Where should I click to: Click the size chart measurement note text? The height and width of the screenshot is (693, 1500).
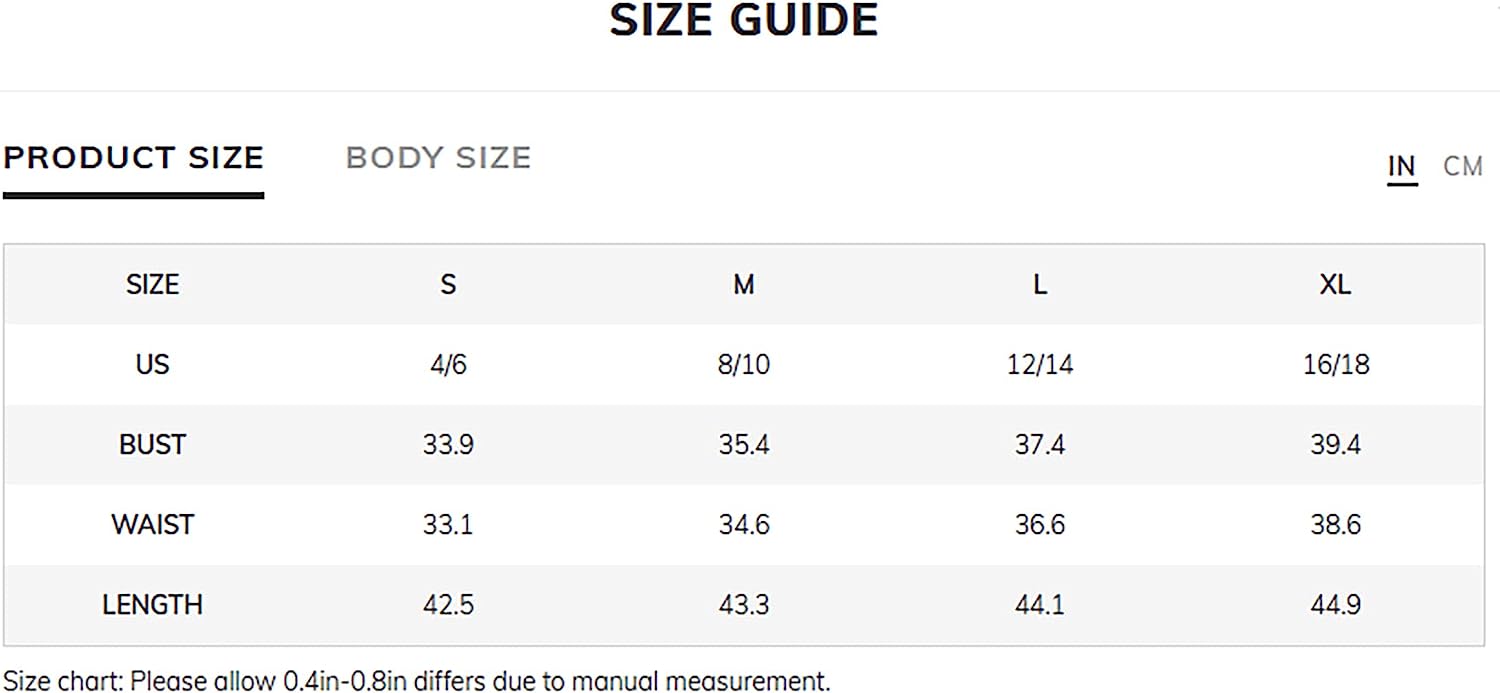click(417, 682)
